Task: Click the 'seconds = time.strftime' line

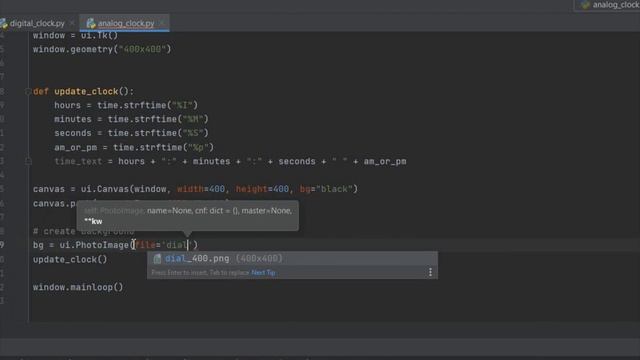Action: (131, 133)
